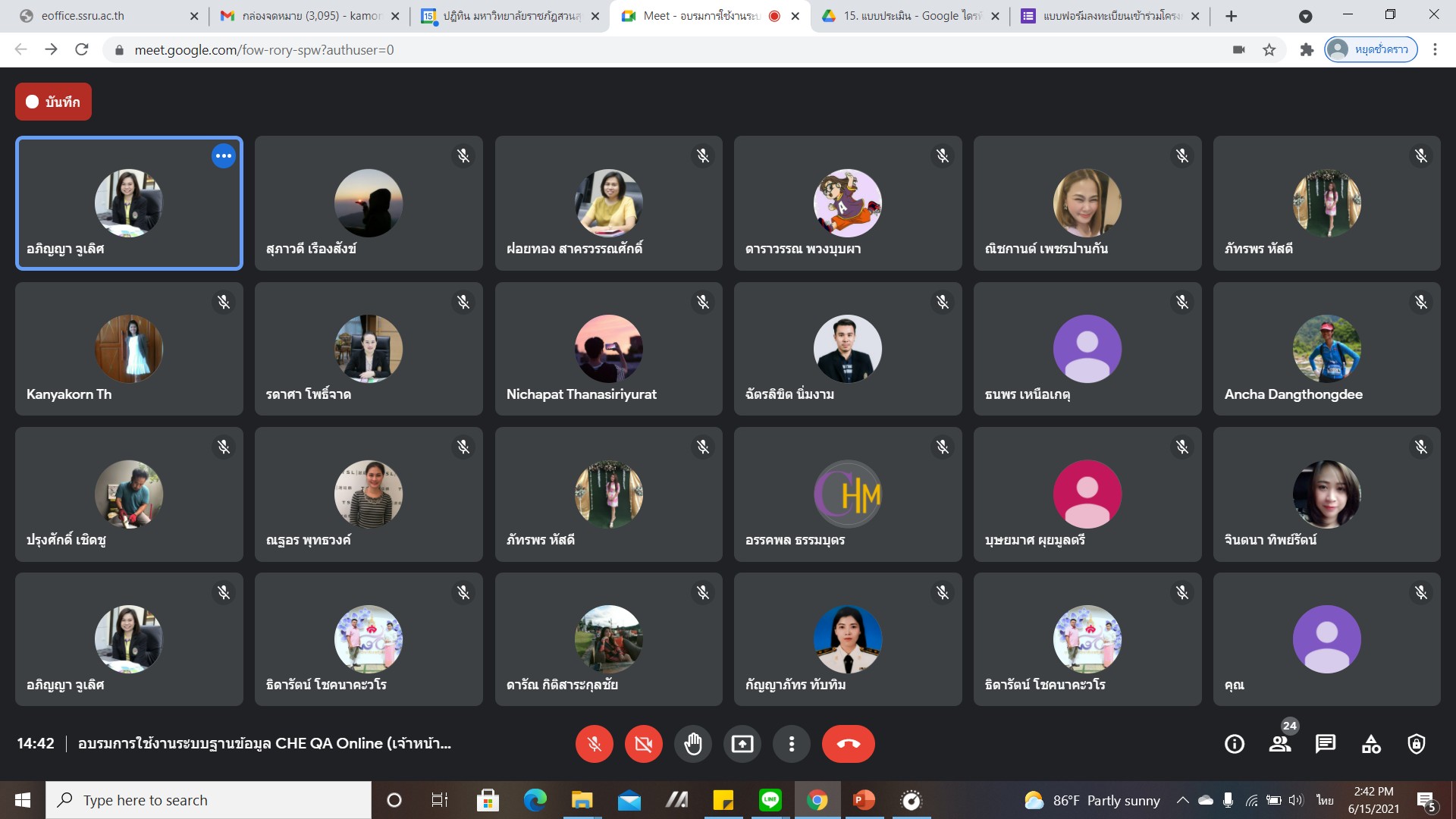Open options on the highlighted อภิญญา tile
Image resolution: width=1456 pixels, height=819 pixels.
coord(223,156)
